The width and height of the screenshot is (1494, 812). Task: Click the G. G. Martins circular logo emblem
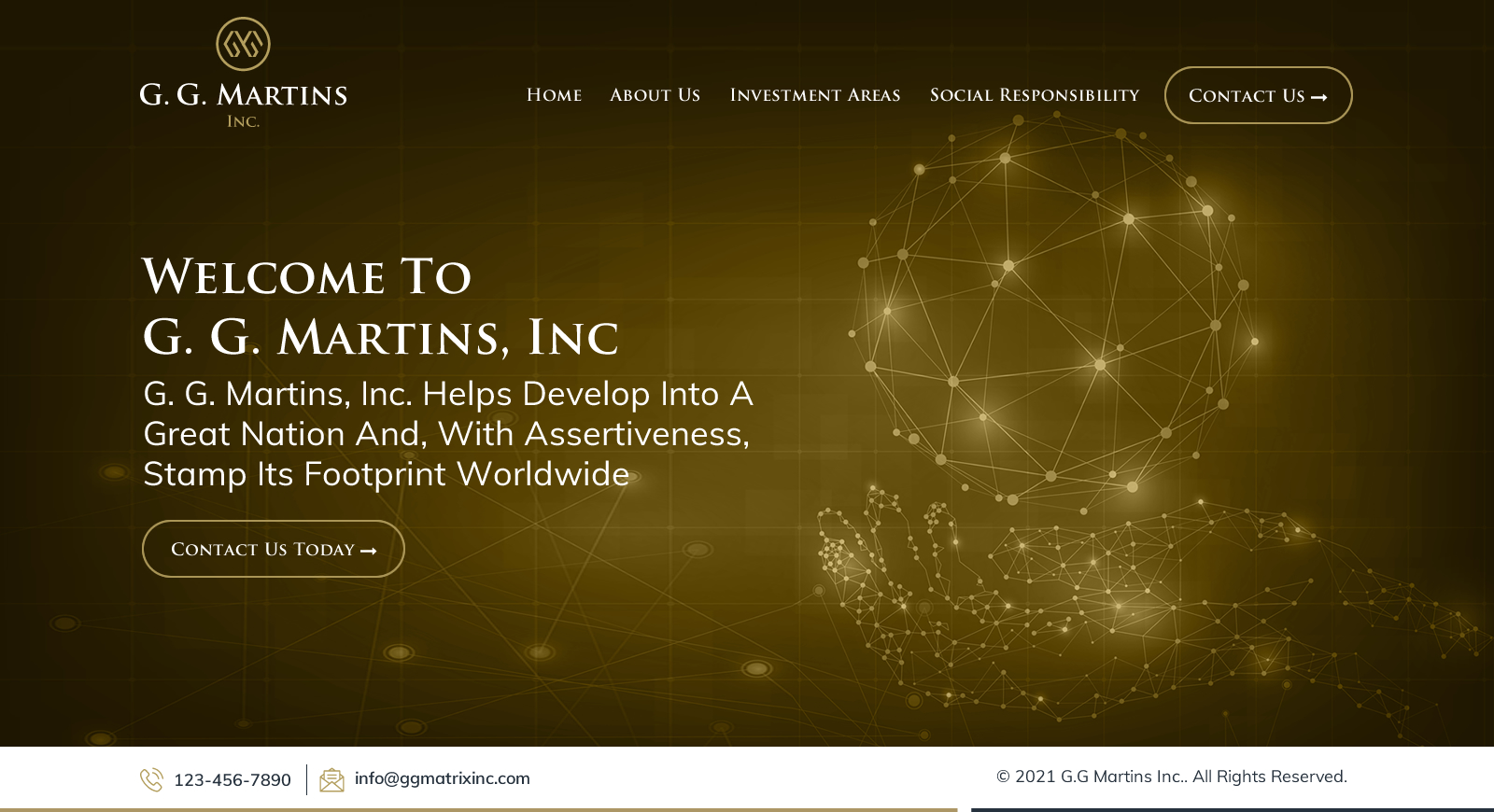click(x=243, y=44)
